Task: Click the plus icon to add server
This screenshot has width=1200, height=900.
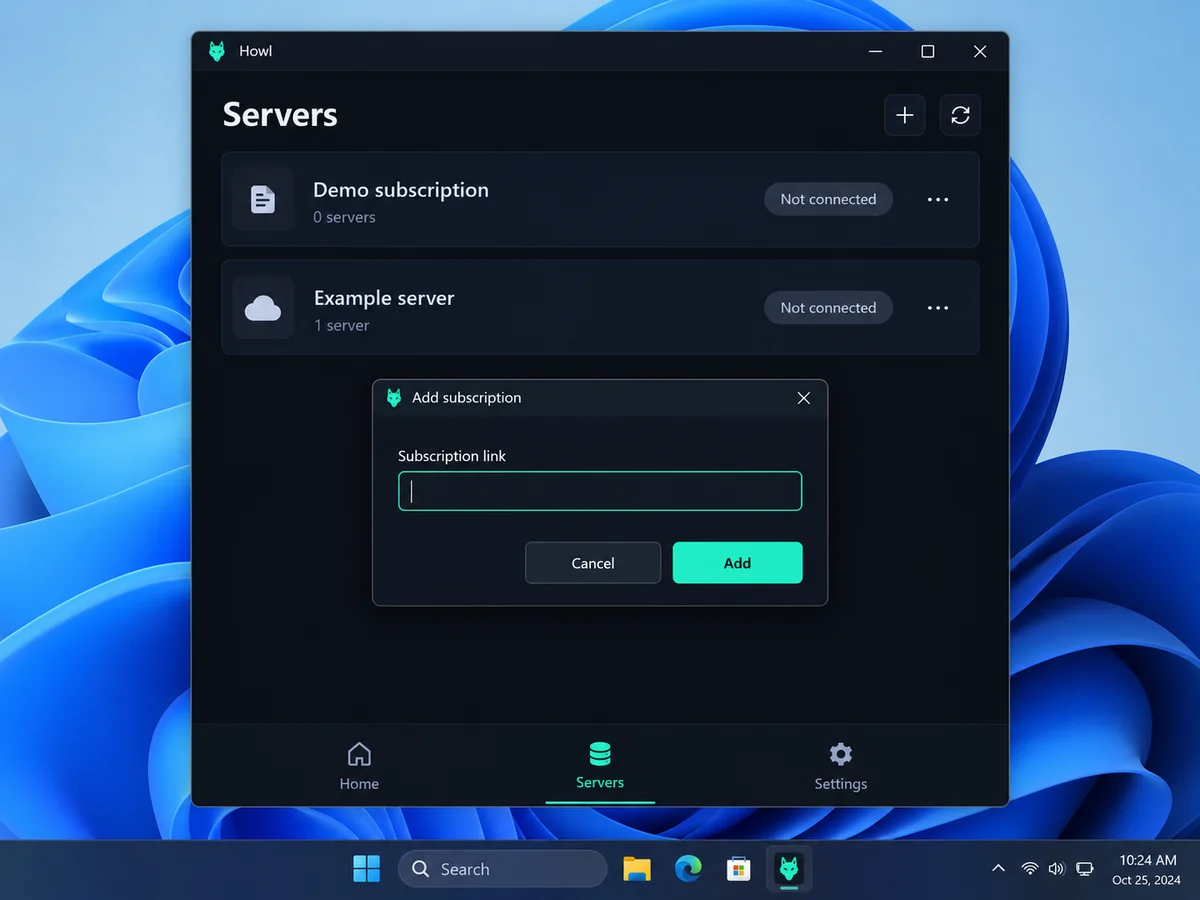Action: pos(905,115)
